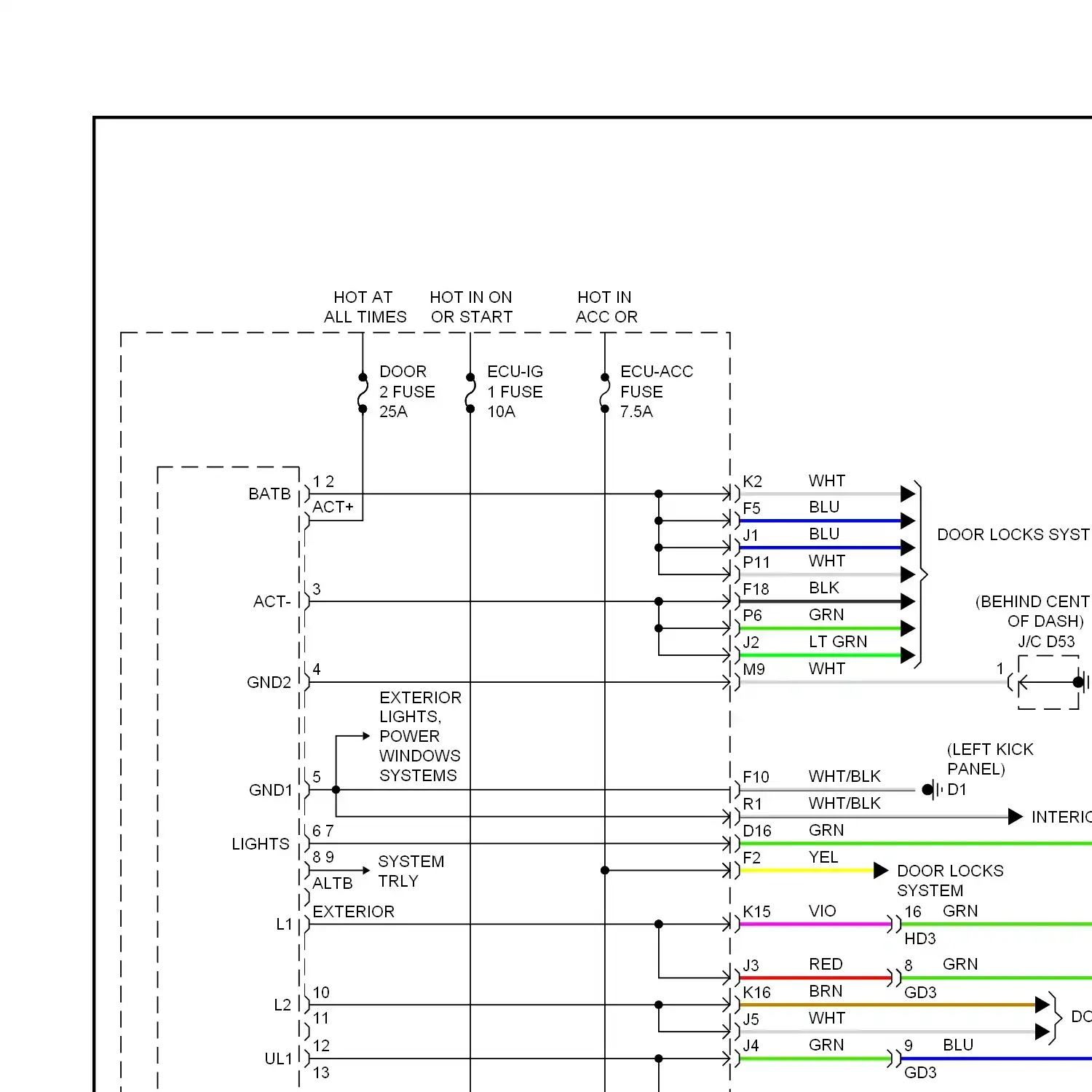Viewport: 1092px width, 1092px height.
Task: Click the GD3 label under pin 8
Action: tap(920, 993)
